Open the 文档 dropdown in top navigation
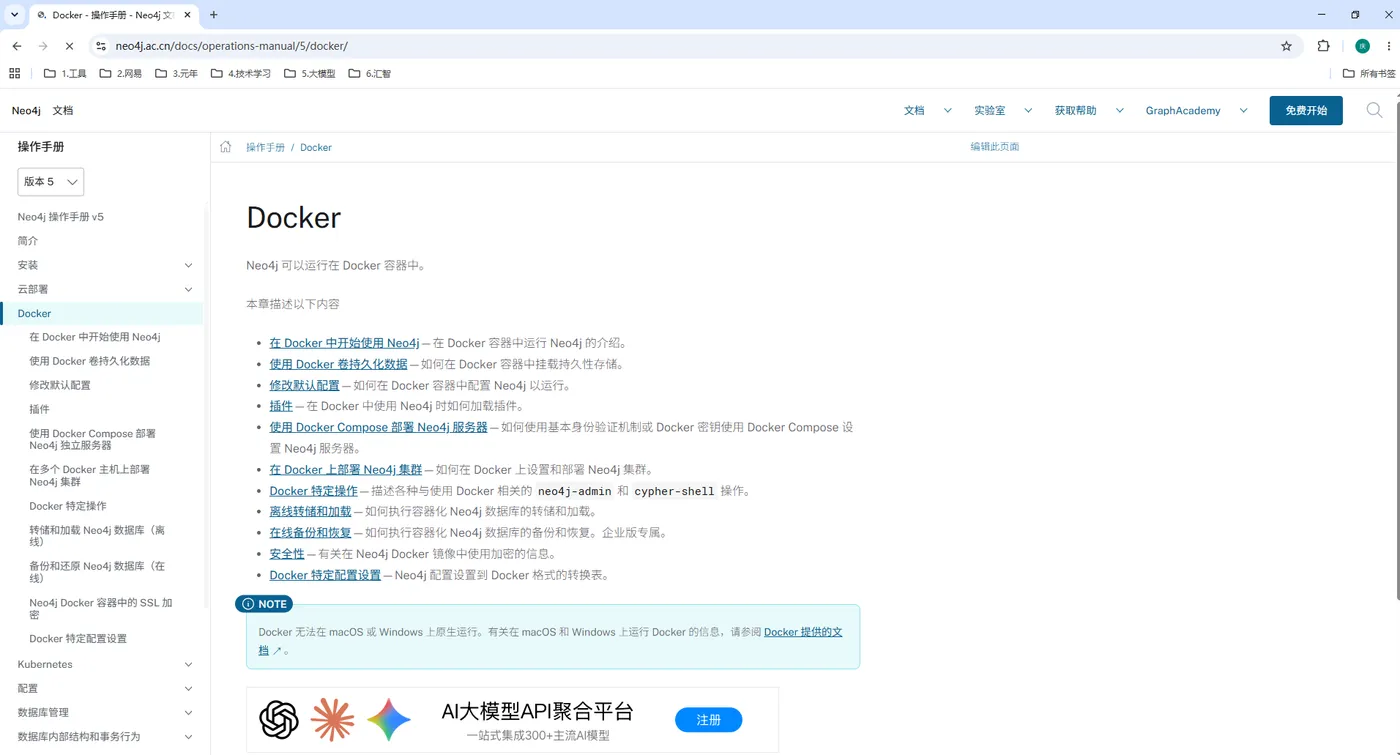The image size is (1400, 755). [928, 110]
